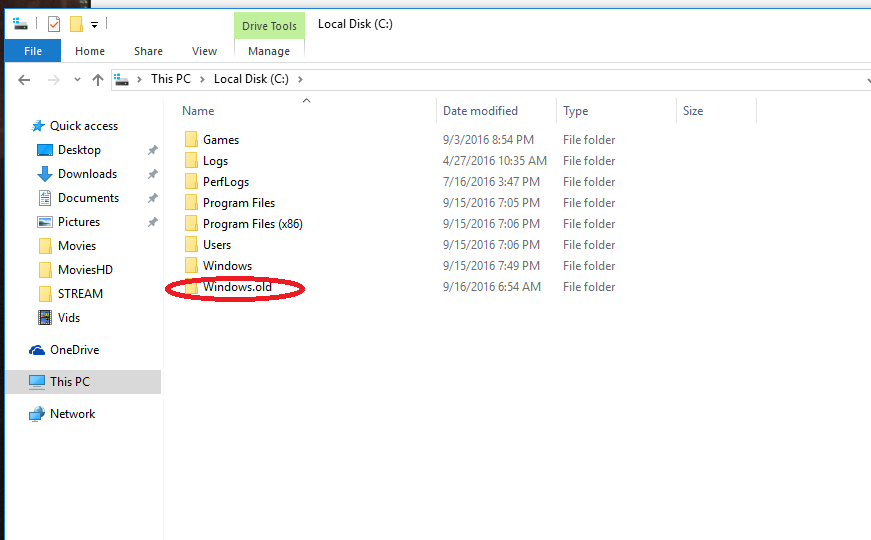Sort by the Size column header
This screenshot has width=871, height=540.
coord(693,111)
